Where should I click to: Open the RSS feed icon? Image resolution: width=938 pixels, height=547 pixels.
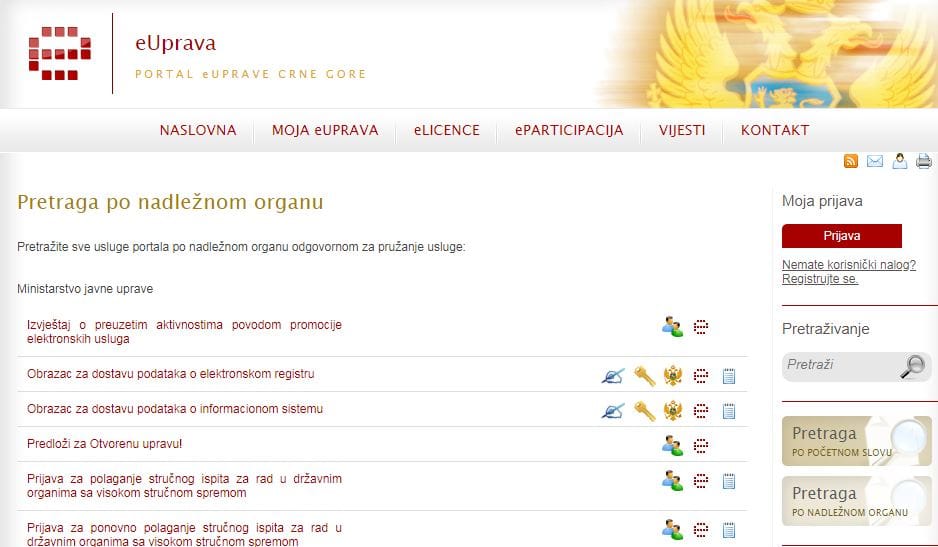(x=851, y=161)
